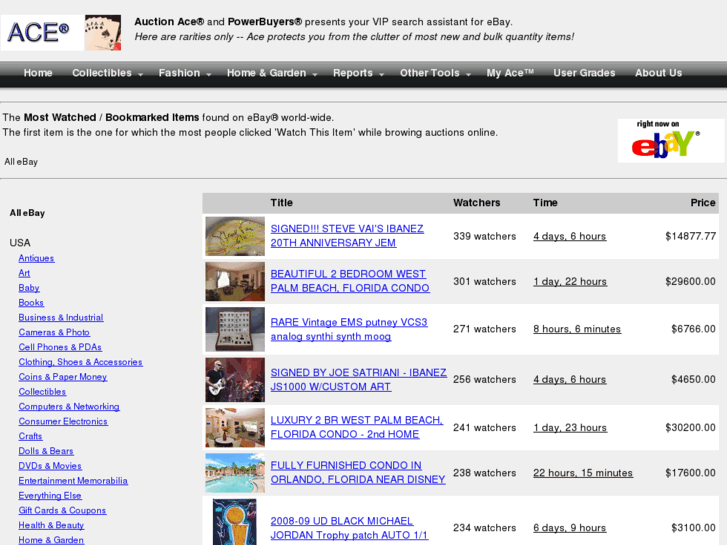The image size is (727, 545).
Task: Open Antiques category link
Action: click(36, 258)
